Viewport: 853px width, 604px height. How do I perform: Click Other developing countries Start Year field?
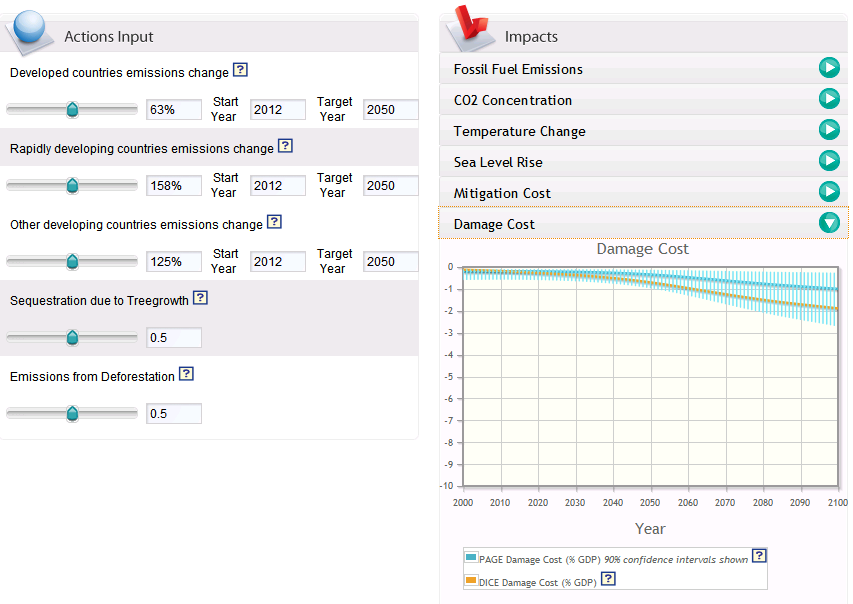pyautogui.click(x=277, y=262)
